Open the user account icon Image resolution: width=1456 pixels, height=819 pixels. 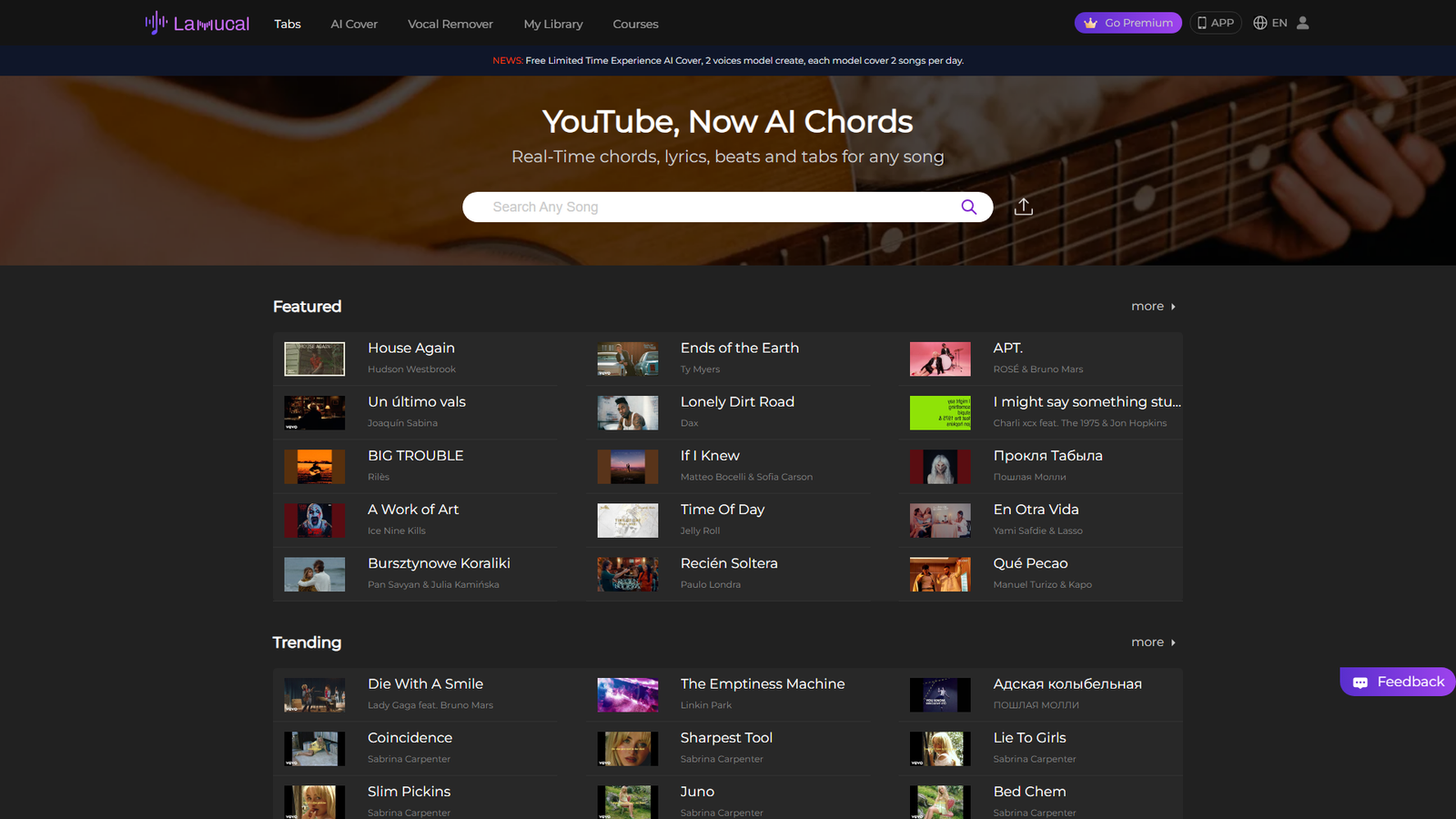[x=1303, y=23]
